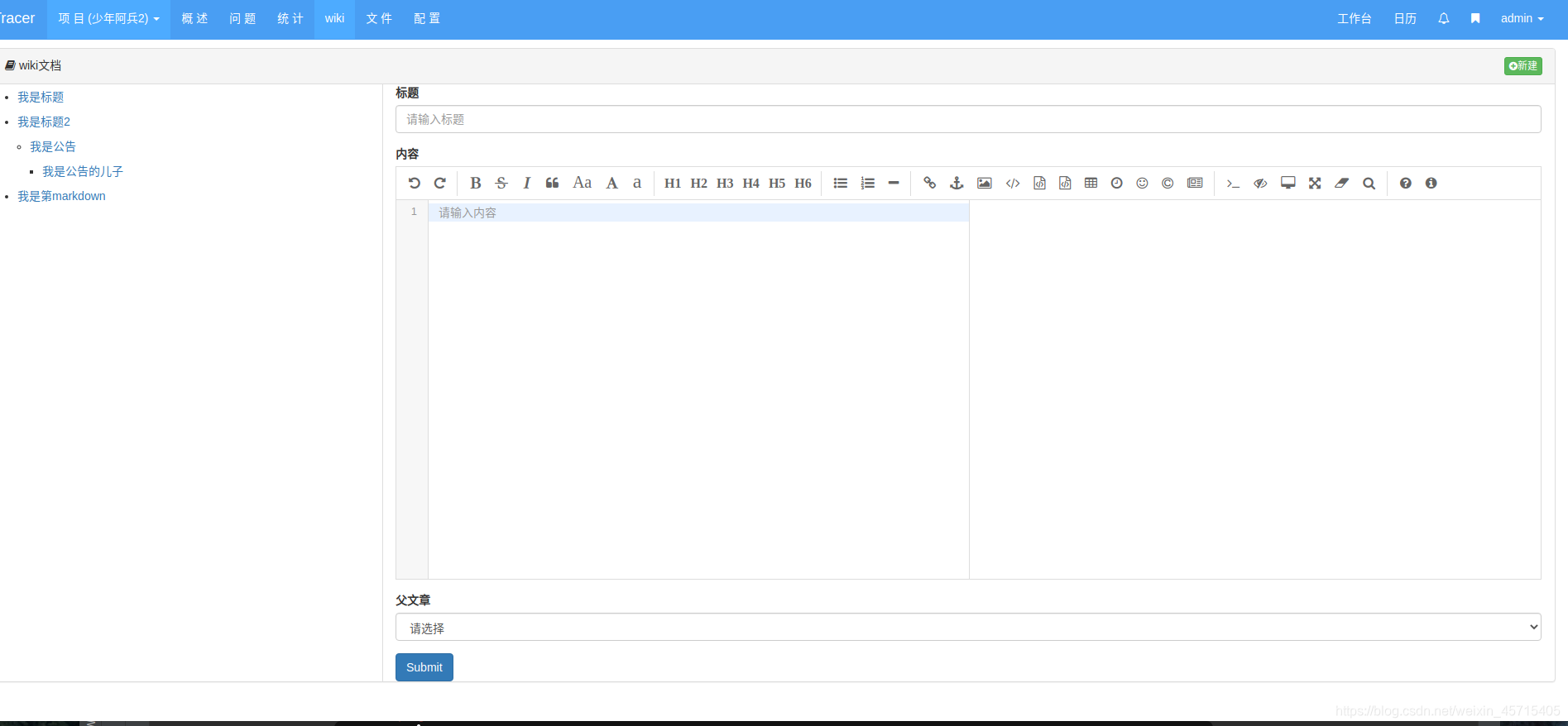Insert H5 heading
This screenshot has width=1568, height=726.
(777, 184)
